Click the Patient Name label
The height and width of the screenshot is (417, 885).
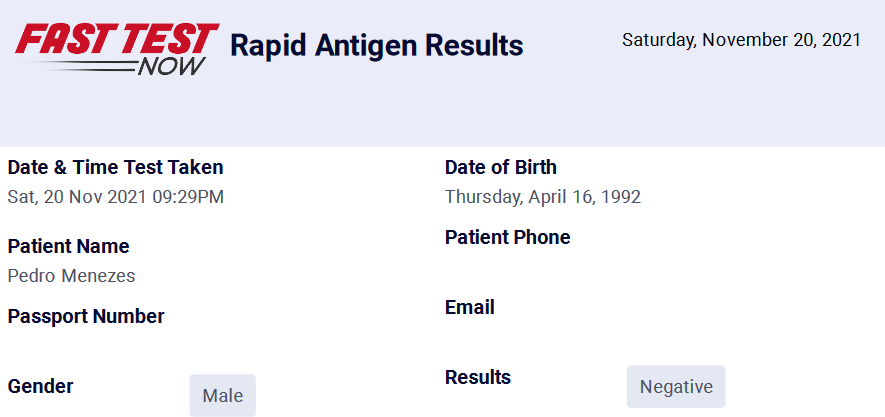click(x=68, y=247)
